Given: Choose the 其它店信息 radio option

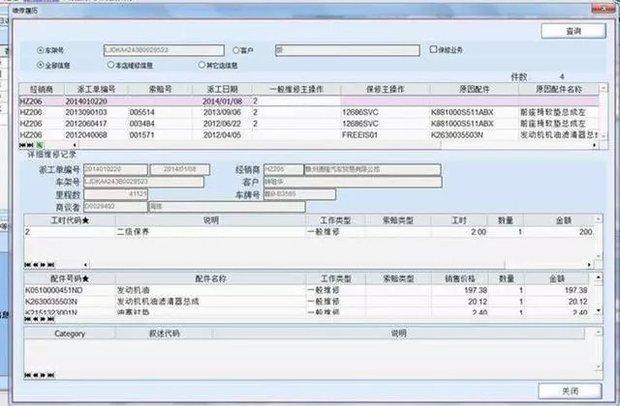Looking at the screenshot, I should point(201,65).
